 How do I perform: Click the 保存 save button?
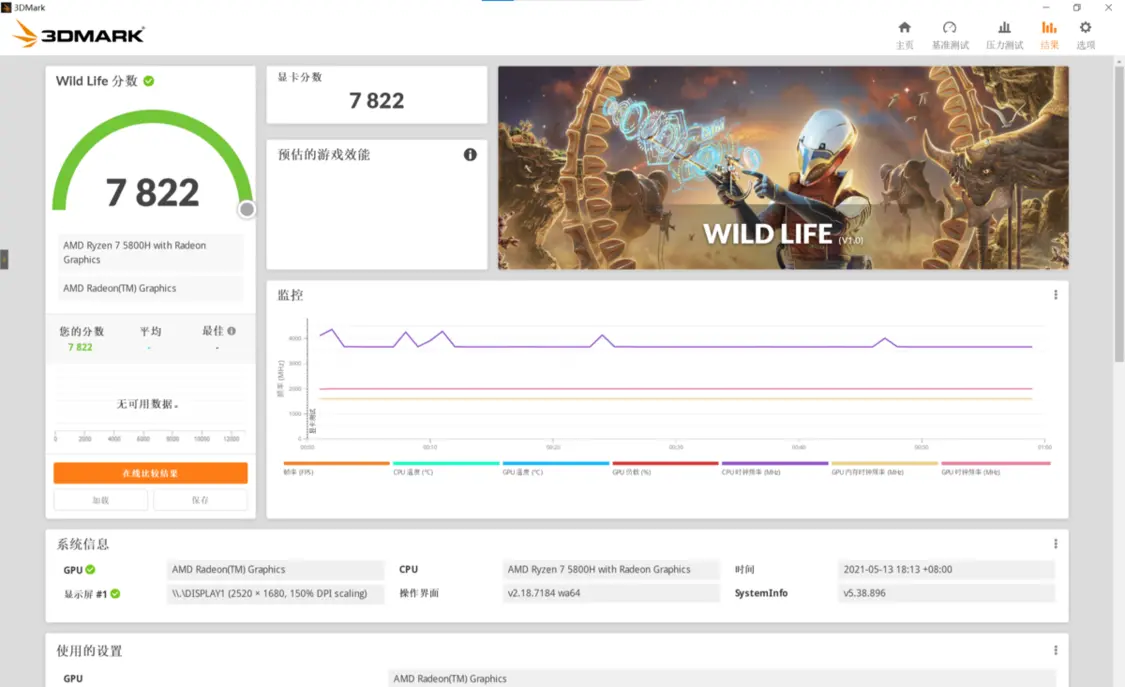[x=200, y=500]
